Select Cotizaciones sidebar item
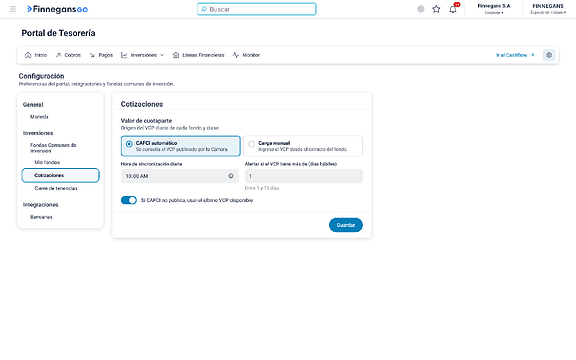 61,175
